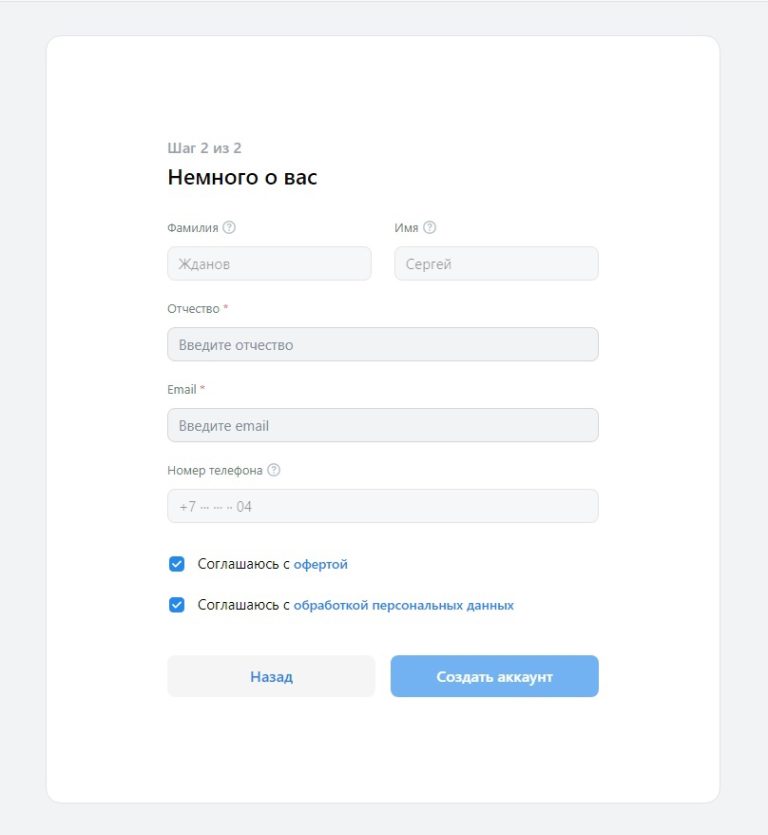Click the Отчество field label
The image size is (768, 835).
click(193, 309)
